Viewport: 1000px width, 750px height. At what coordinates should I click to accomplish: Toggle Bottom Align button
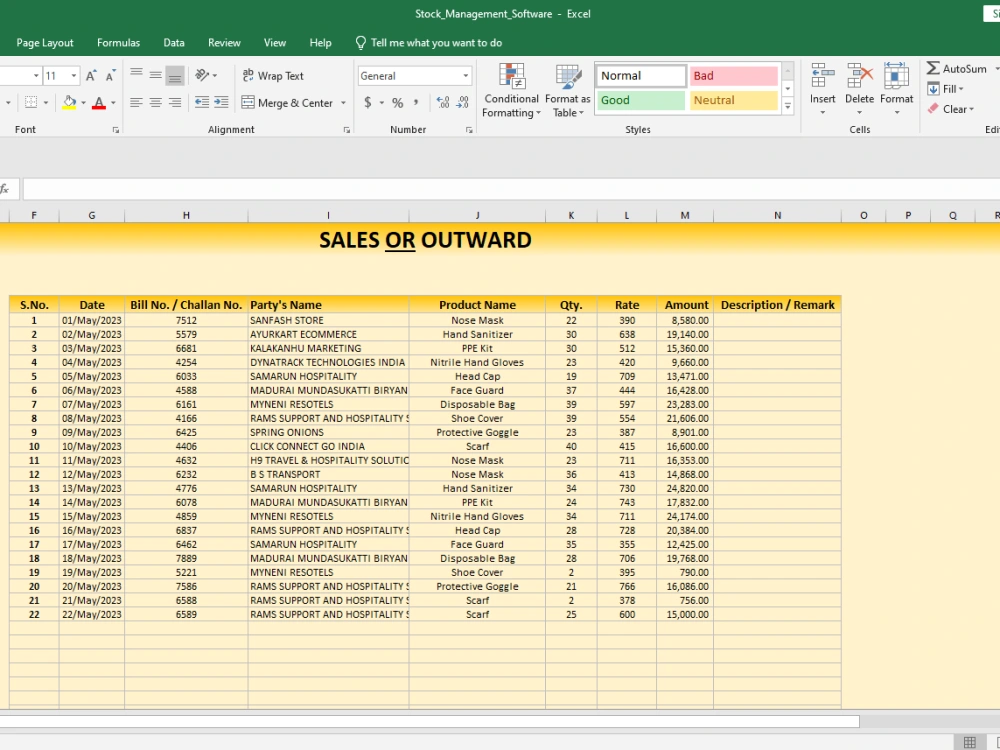(175, 76)
